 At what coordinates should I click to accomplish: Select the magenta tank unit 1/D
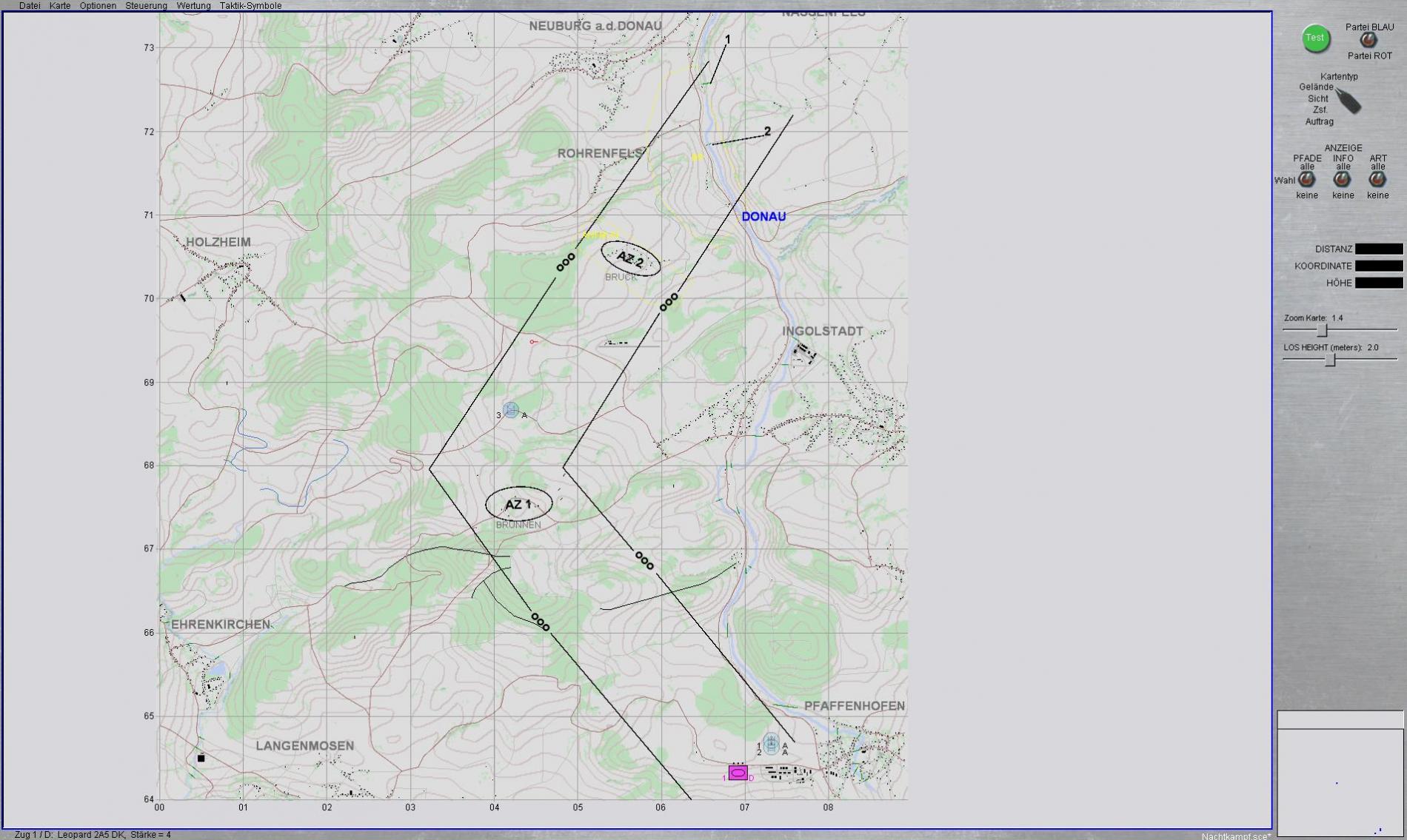coord(738,773)
